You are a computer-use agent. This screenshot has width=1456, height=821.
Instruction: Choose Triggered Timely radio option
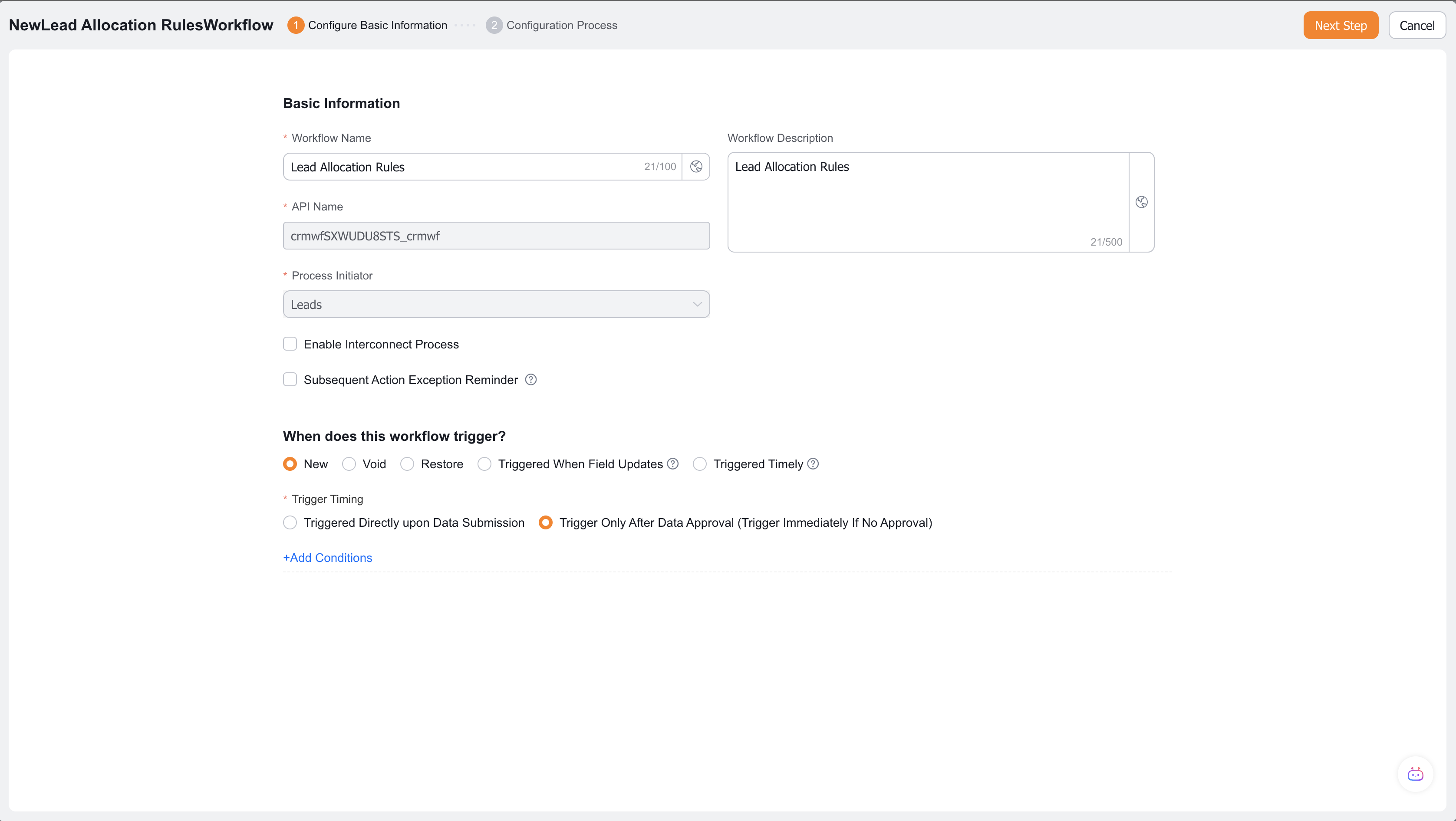pos(700,464)
